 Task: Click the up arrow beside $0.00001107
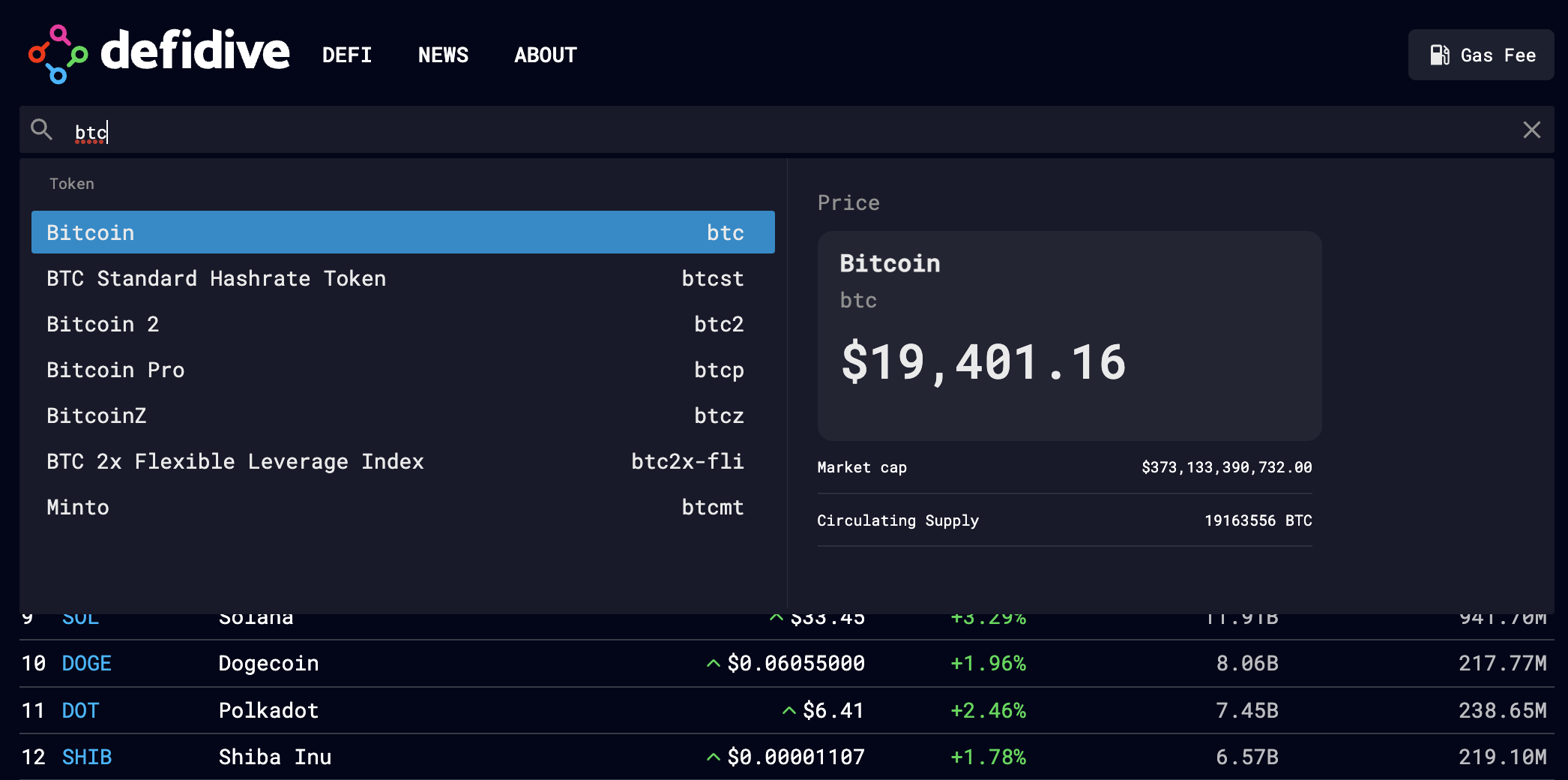tap(714, 757)
